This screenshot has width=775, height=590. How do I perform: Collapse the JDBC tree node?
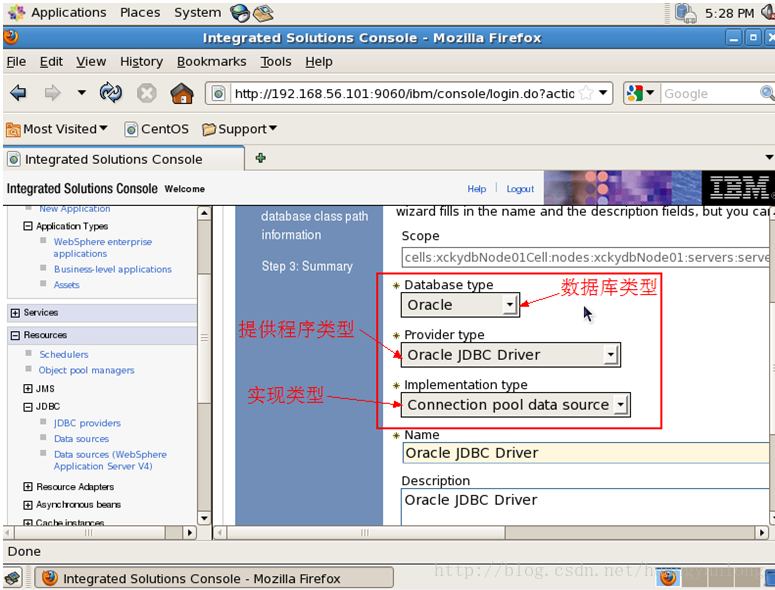click(28, 407)
